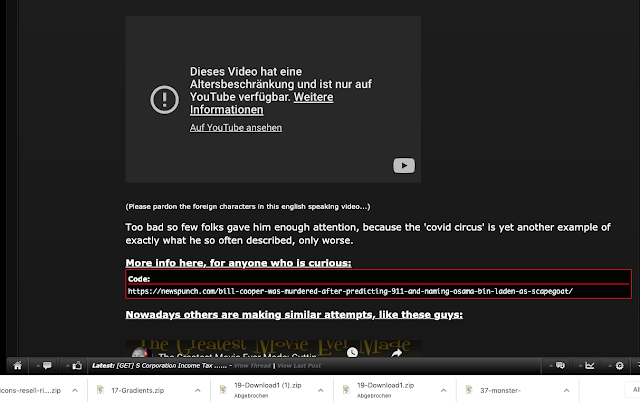
Task: Click the home icon in forum toolbar
Action: pos(18,365)
